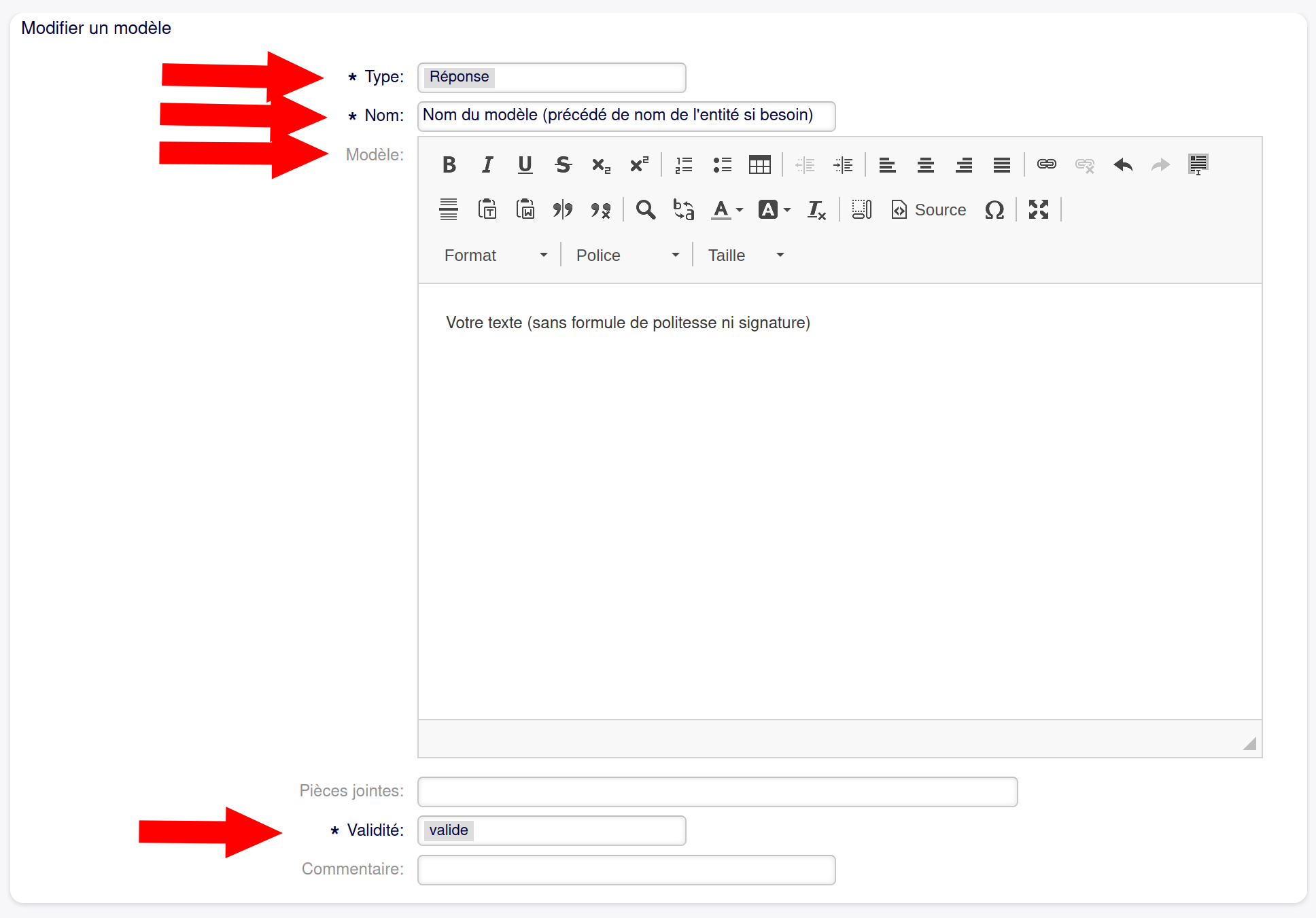Switch to Source view
The height and width of the screenshot is (918, 1316).
click(929, 210)
